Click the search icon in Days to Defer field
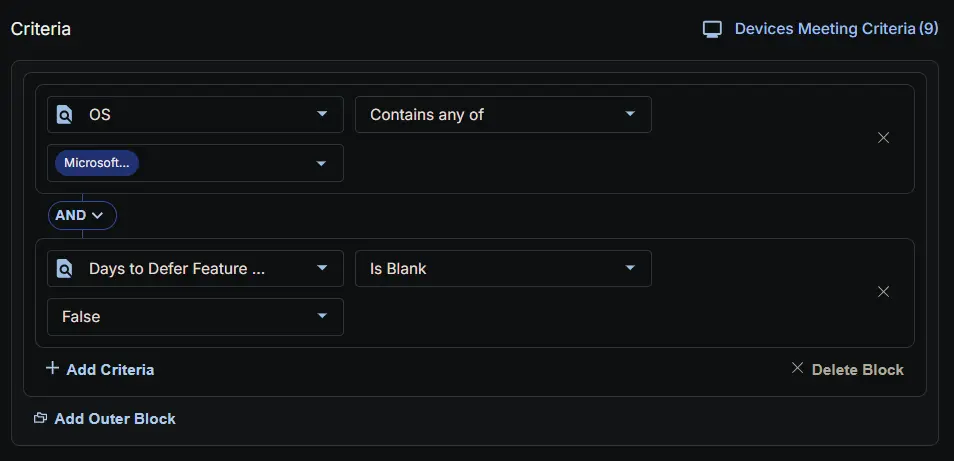Viewport: 954px width, 461px height. click(65, 269)
